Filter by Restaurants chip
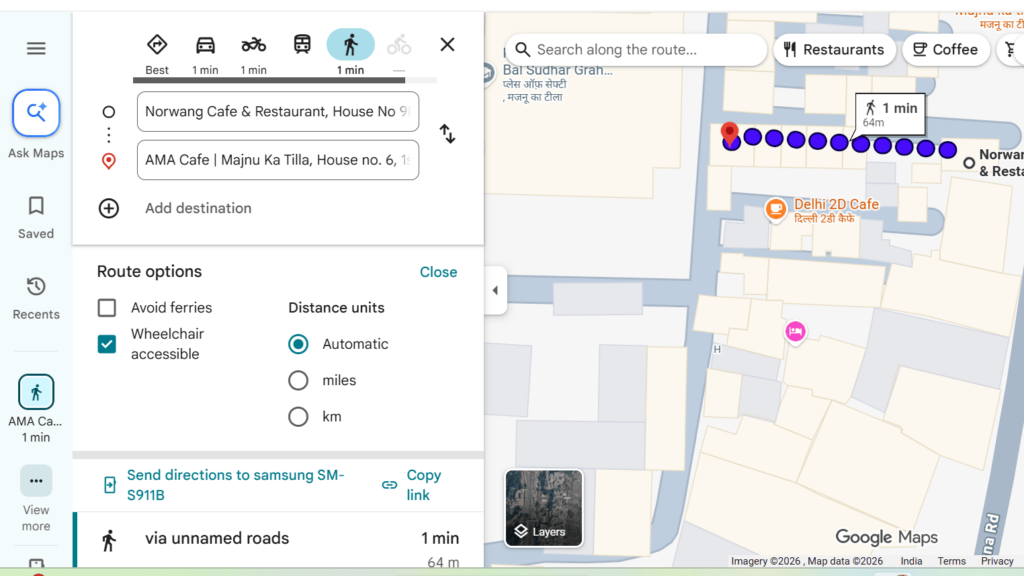This screenshot has width=1024, height=576. tap(834, 50)
